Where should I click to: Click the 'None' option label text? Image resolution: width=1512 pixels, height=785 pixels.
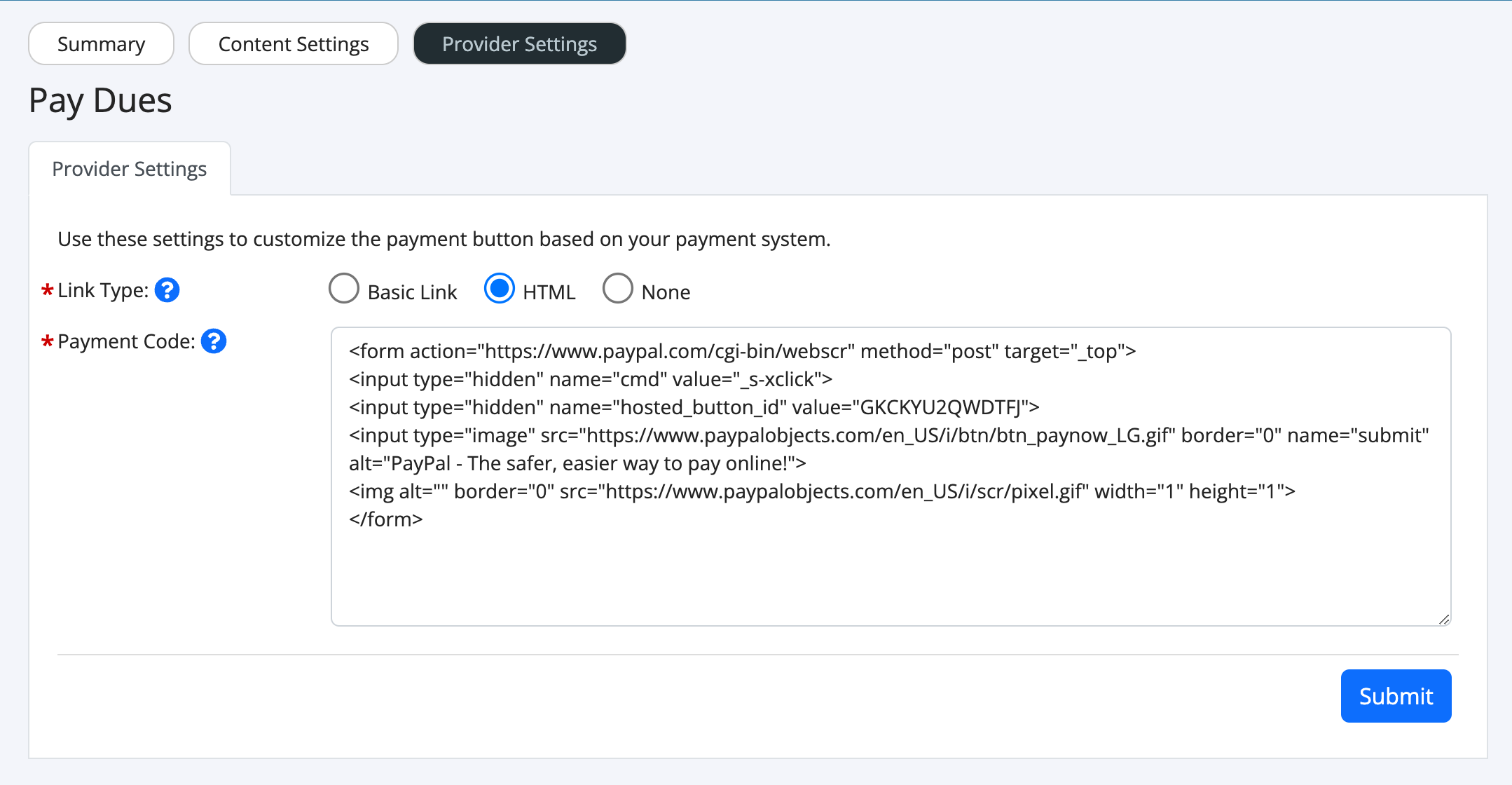[666, 292]
